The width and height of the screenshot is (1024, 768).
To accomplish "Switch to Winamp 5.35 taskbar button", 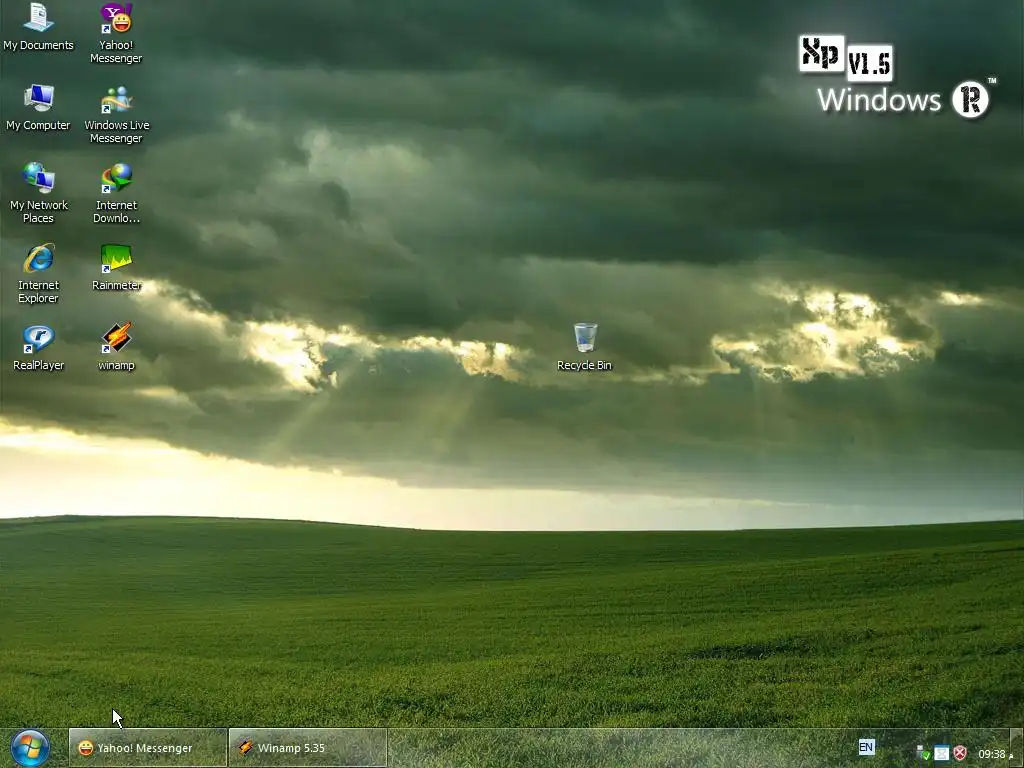I will pyautogui.click(x=308, y=748).
